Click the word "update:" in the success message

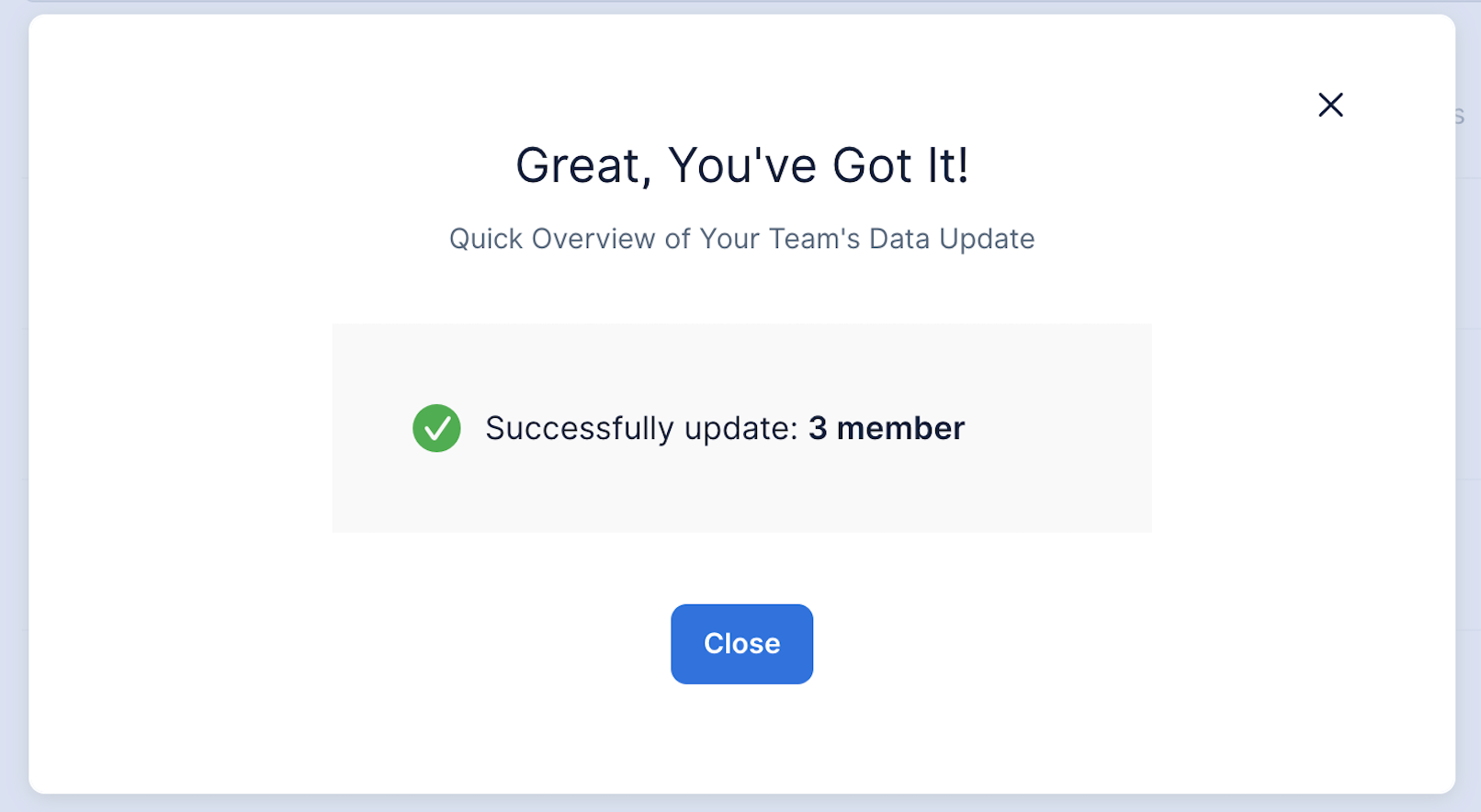pyautogui.click(x=740, y=429)
